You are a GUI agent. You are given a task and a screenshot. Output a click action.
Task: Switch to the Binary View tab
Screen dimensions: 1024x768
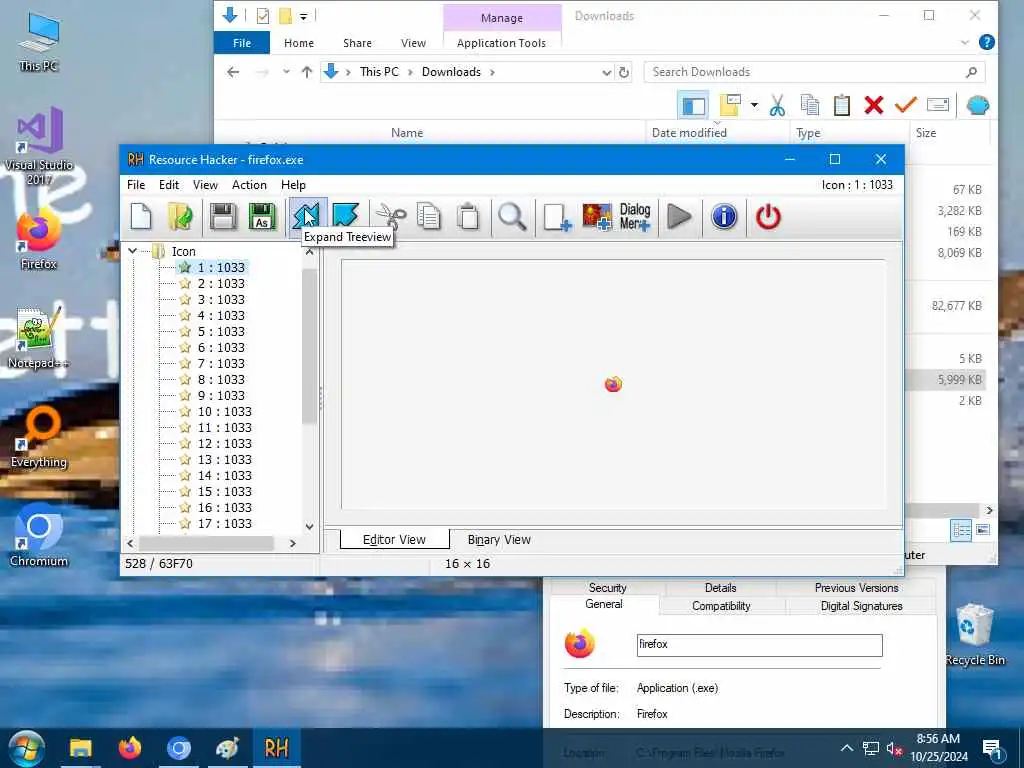click(499, 539)
